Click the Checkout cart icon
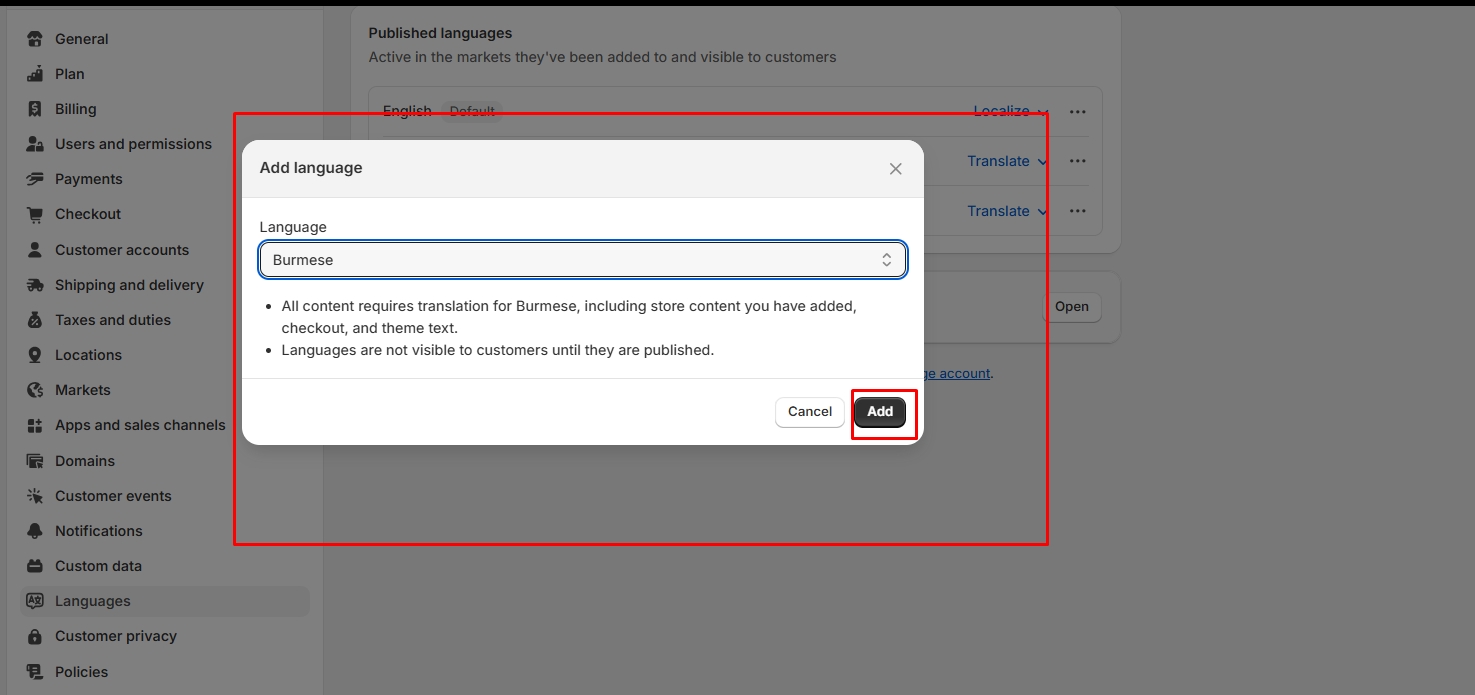 (x=35, y=214)
